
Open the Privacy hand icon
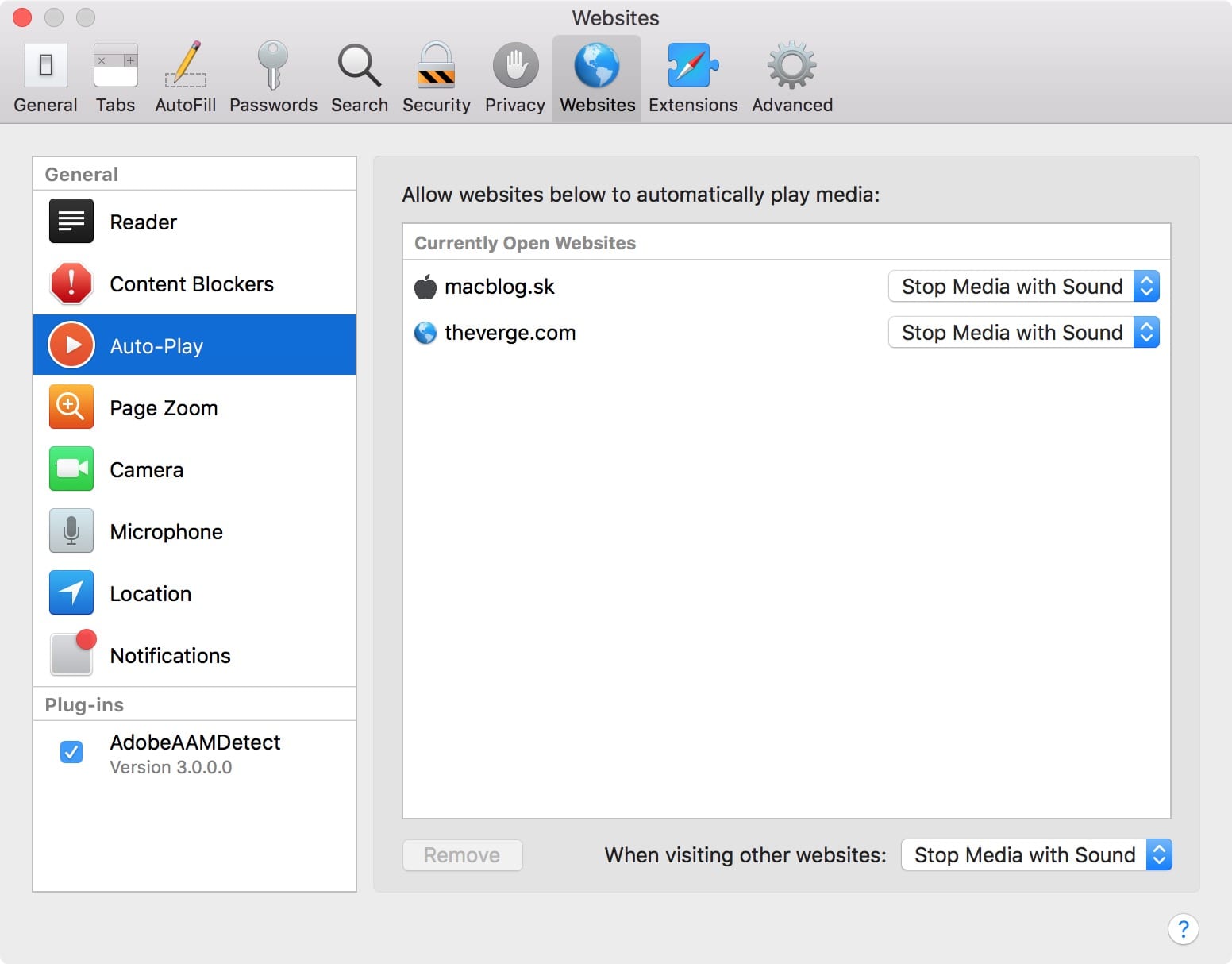515,65
